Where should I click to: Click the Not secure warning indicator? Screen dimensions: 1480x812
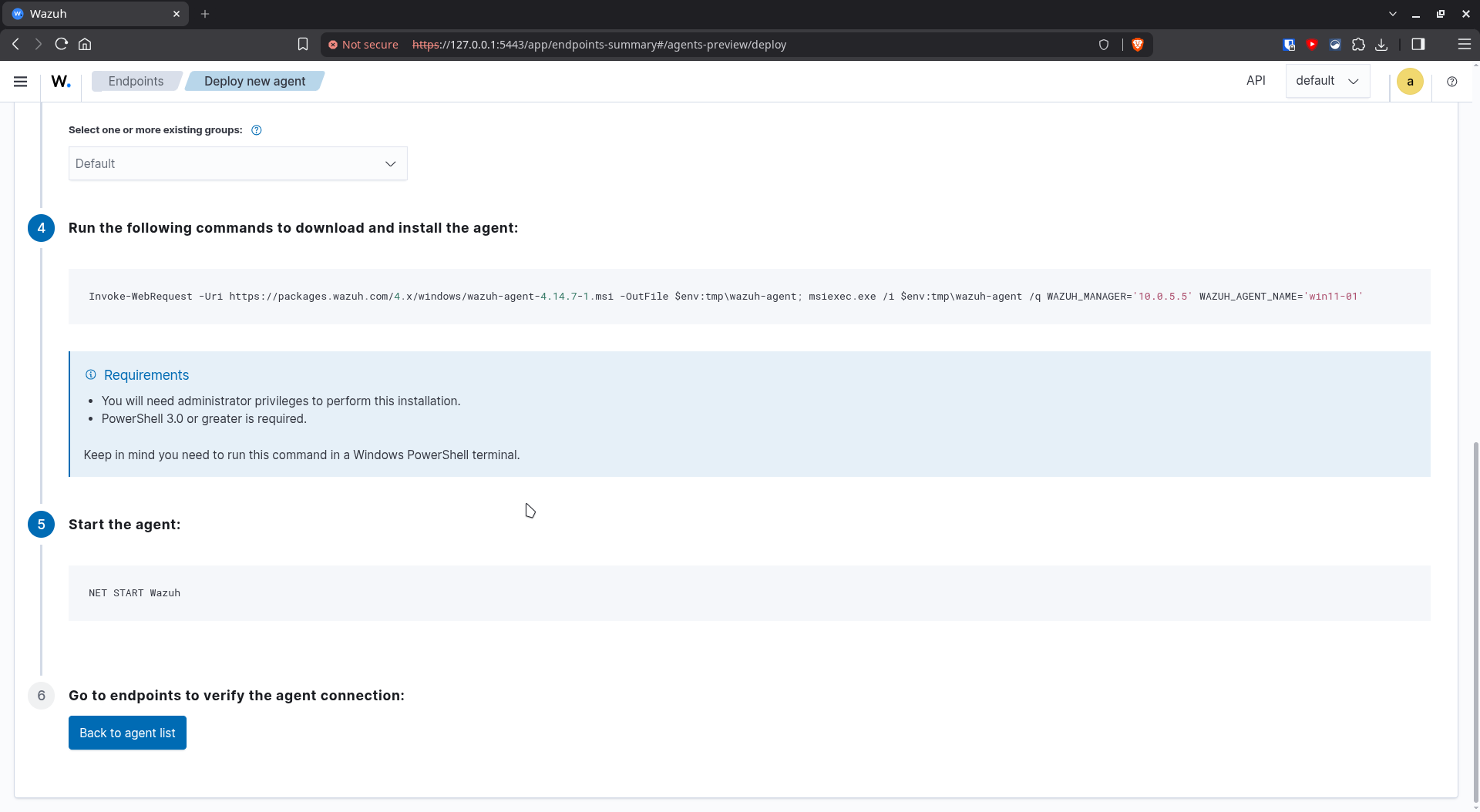coord(363,45)
